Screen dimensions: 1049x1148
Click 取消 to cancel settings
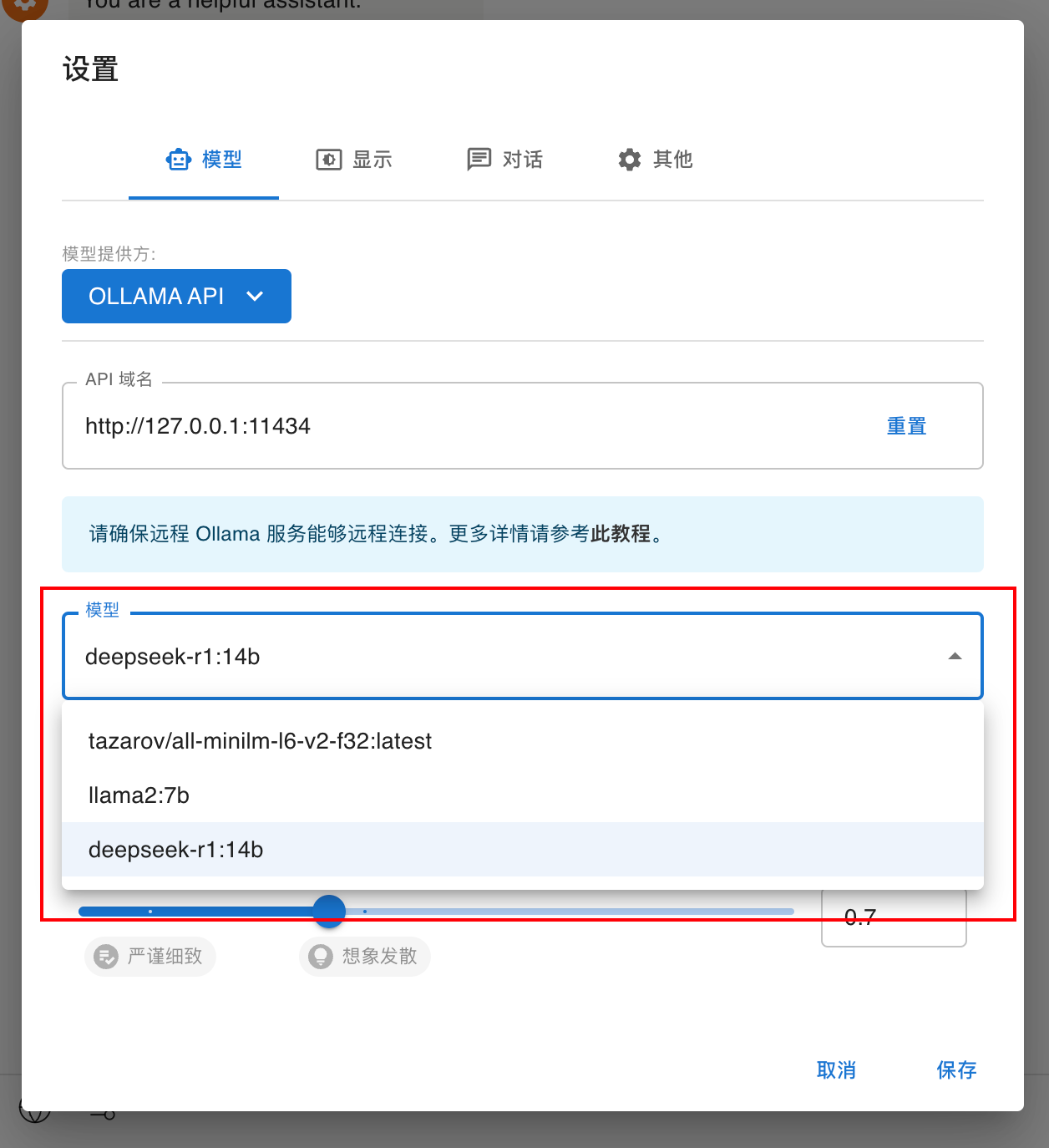[836, 1070]
